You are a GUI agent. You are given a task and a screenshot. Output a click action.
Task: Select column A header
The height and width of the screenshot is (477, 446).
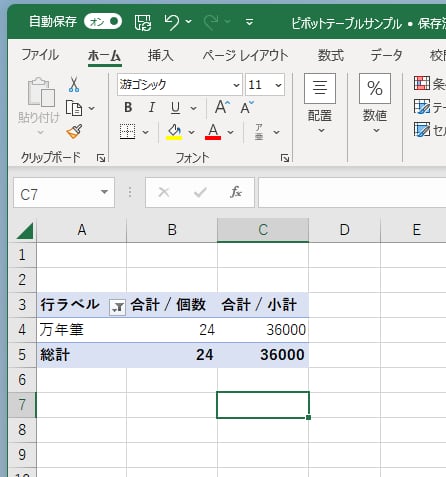pos(82,230)
